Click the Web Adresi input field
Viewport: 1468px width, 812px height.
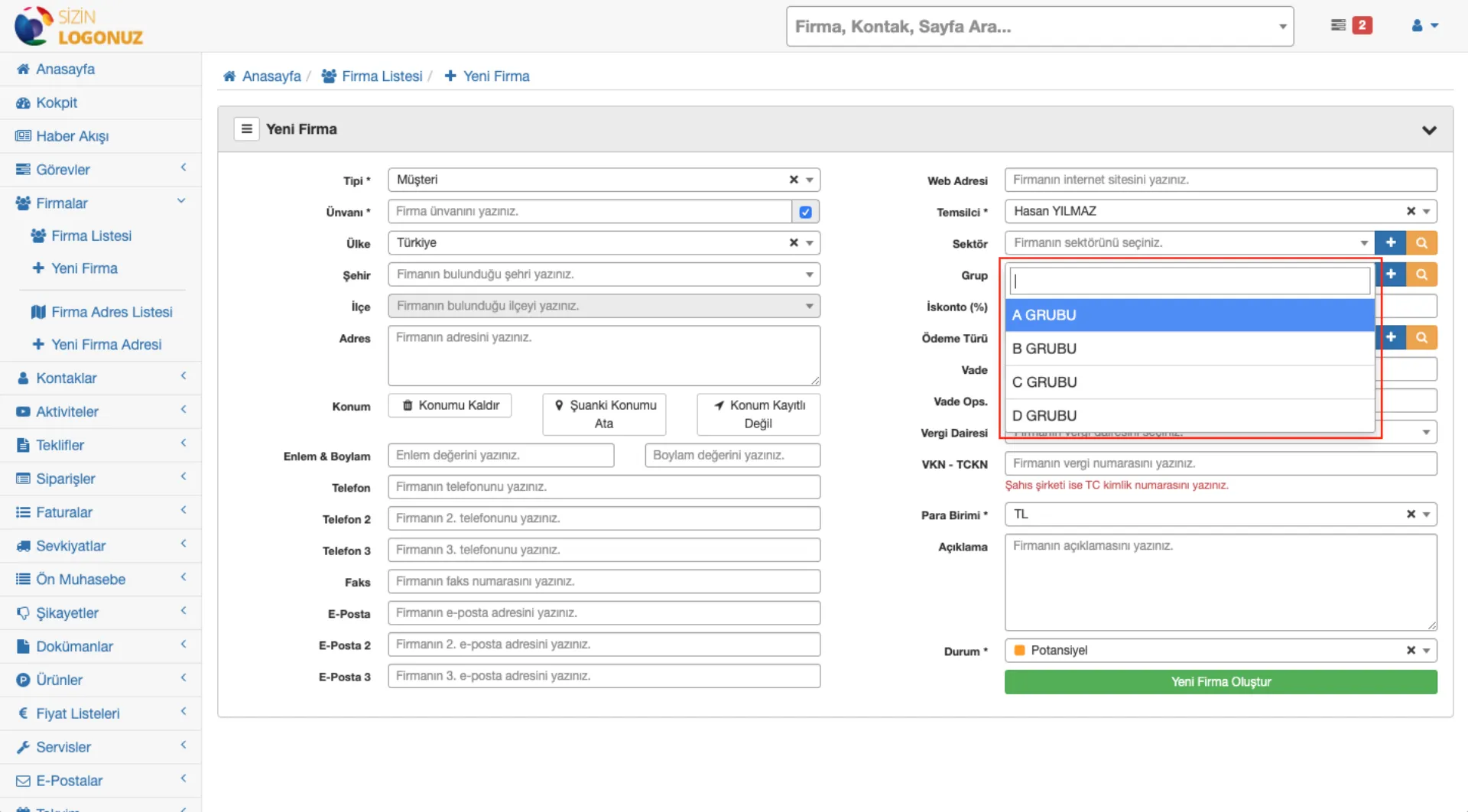click(1220, 180)
